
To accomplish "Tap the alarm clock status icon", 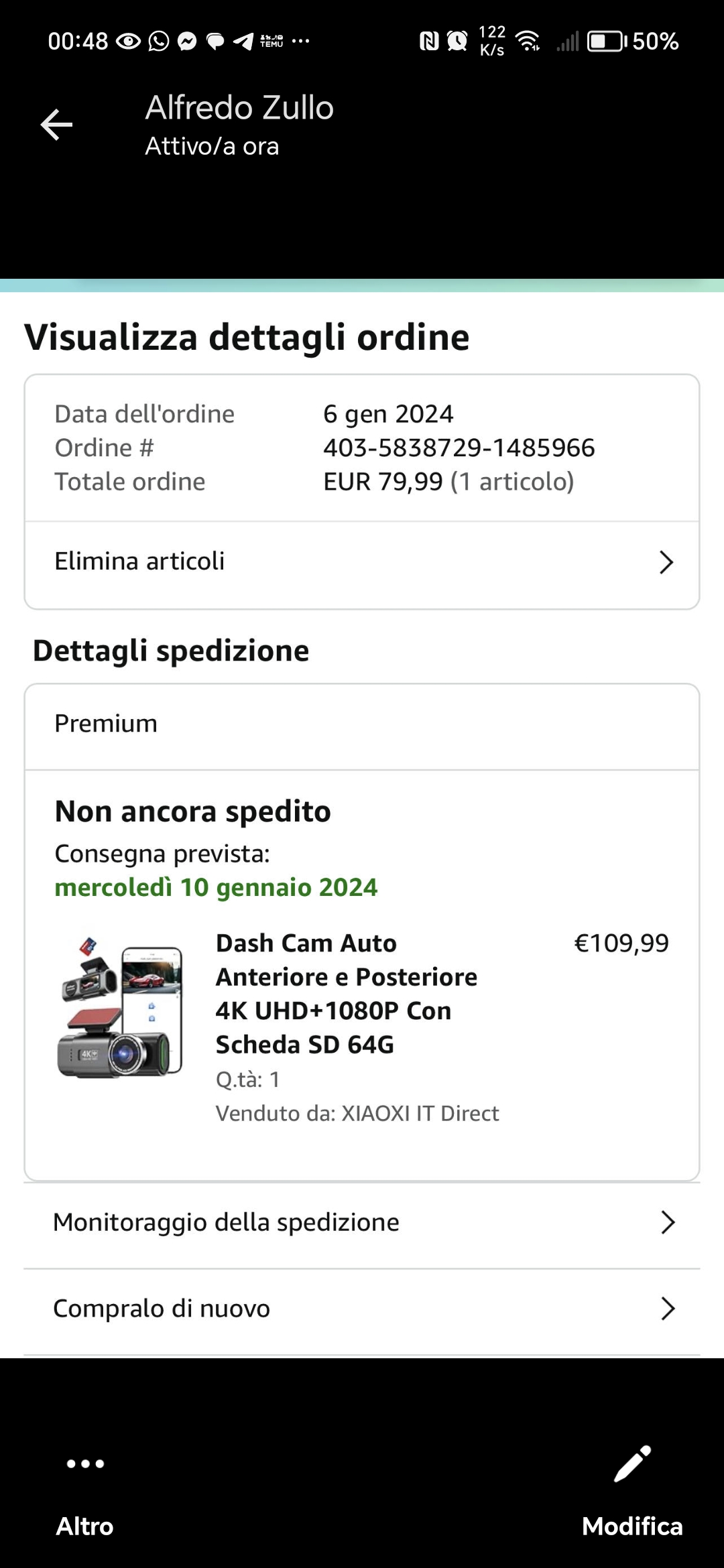I will (x=457, y=42).
